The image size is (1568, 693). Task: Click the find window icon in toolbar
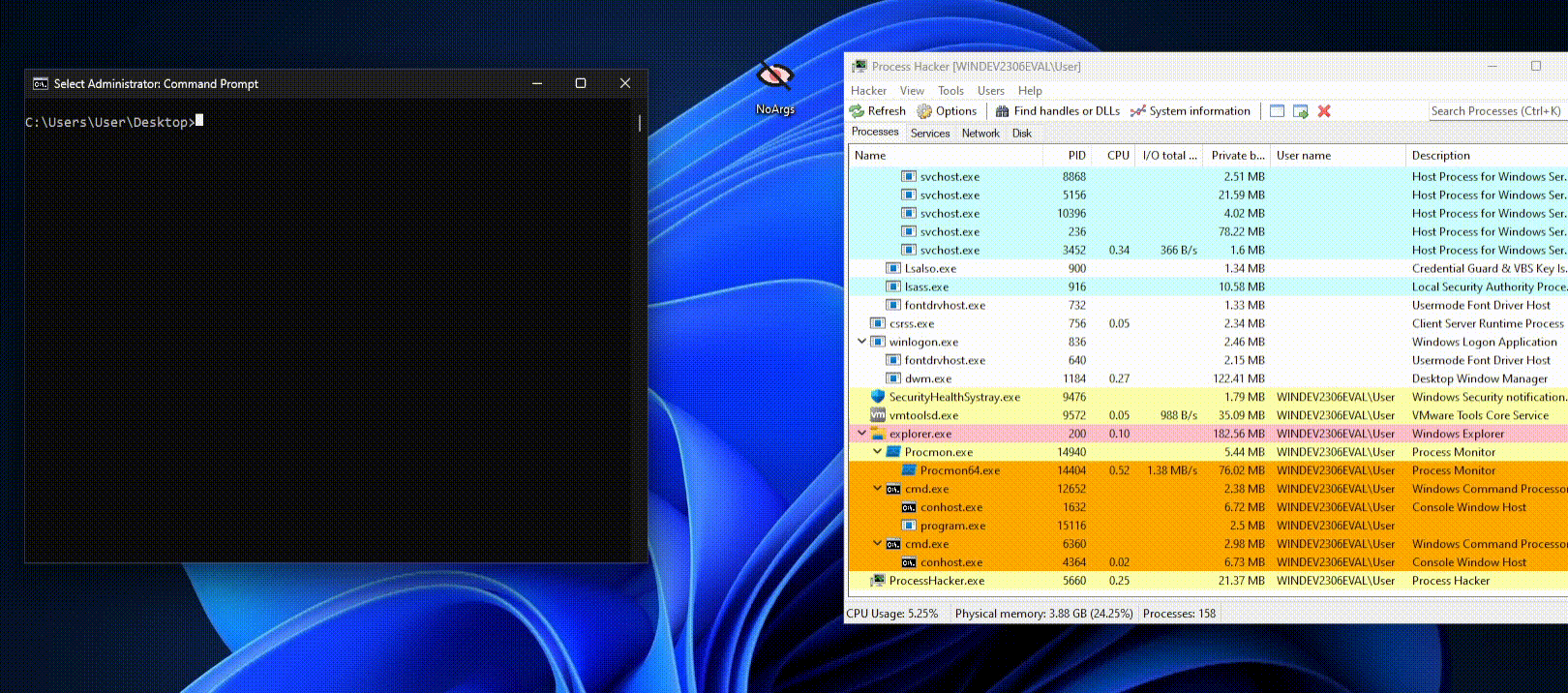pyautogui.click(x=1277, y=111)
